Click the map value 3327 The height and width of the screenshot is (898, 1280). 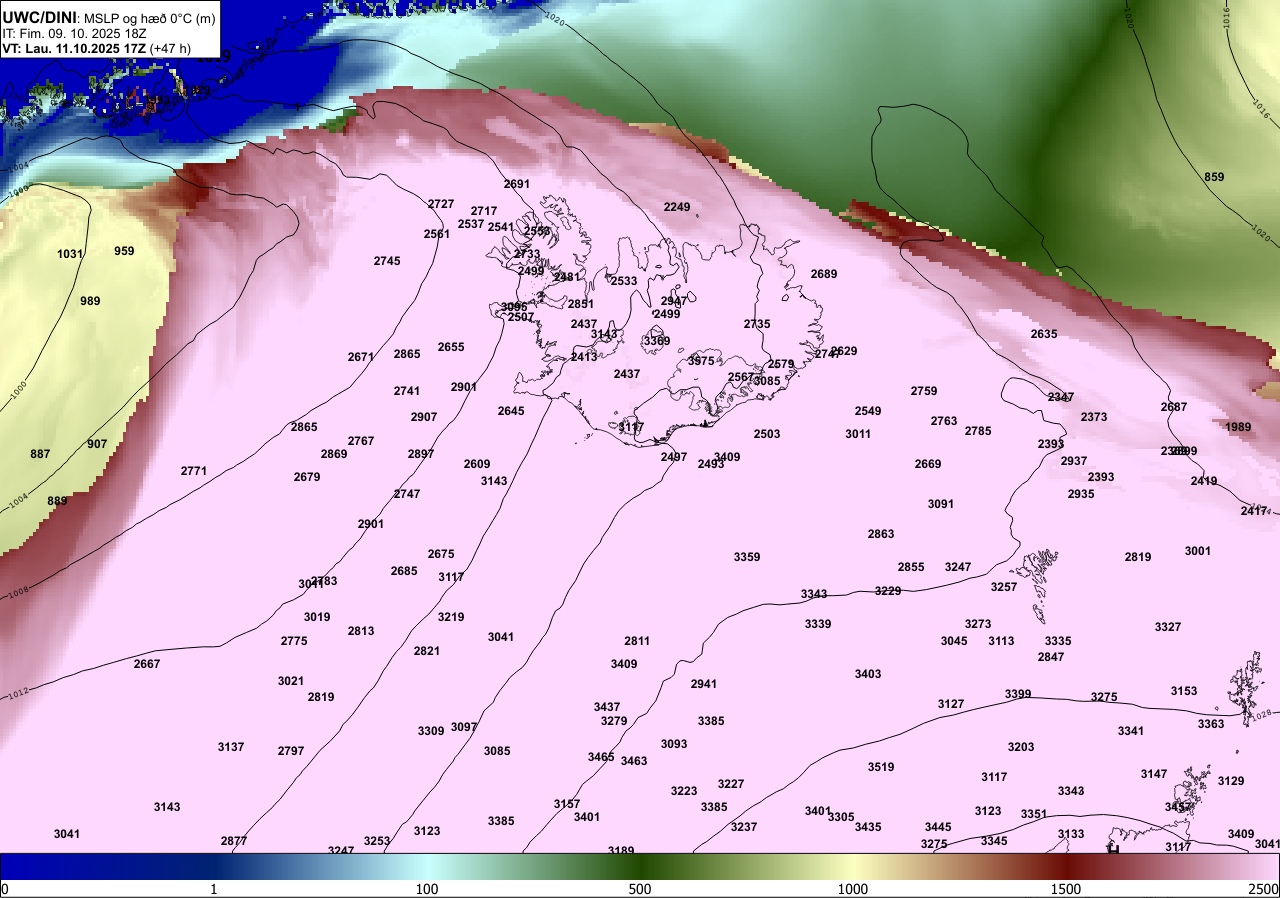(1168, 627)
